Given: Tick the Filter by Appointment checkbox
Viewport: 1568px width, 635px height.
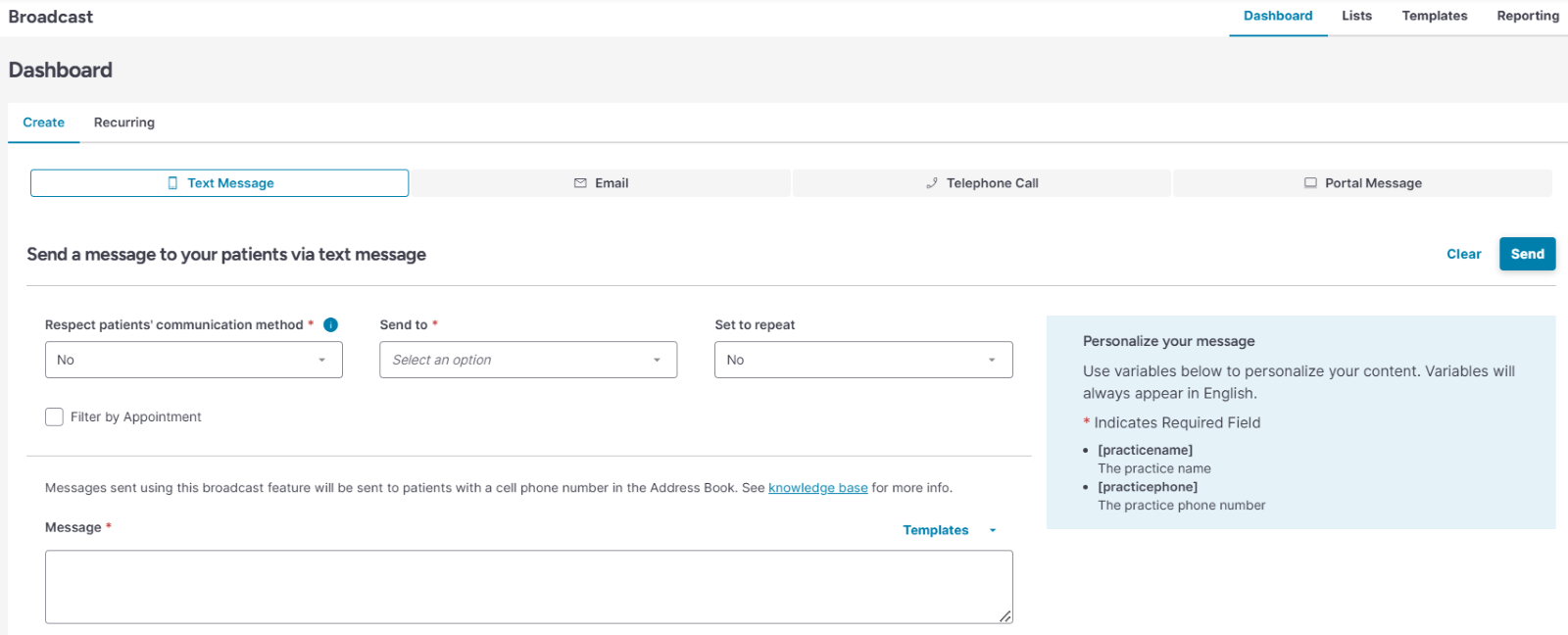Looking at the screenshot, I should click(x=55, y=417).
